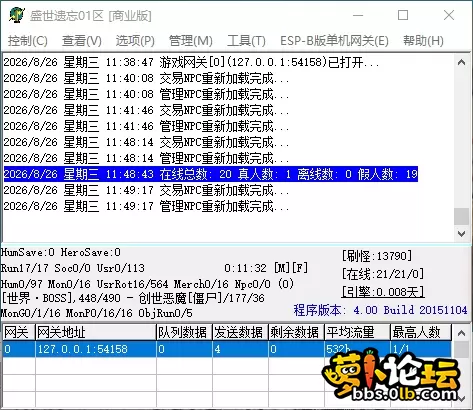Viewport: 473px width, 410px height.
Task: Select the 11:41:46 交易NPC重新加载完成 log line
Action: [146, 110]
